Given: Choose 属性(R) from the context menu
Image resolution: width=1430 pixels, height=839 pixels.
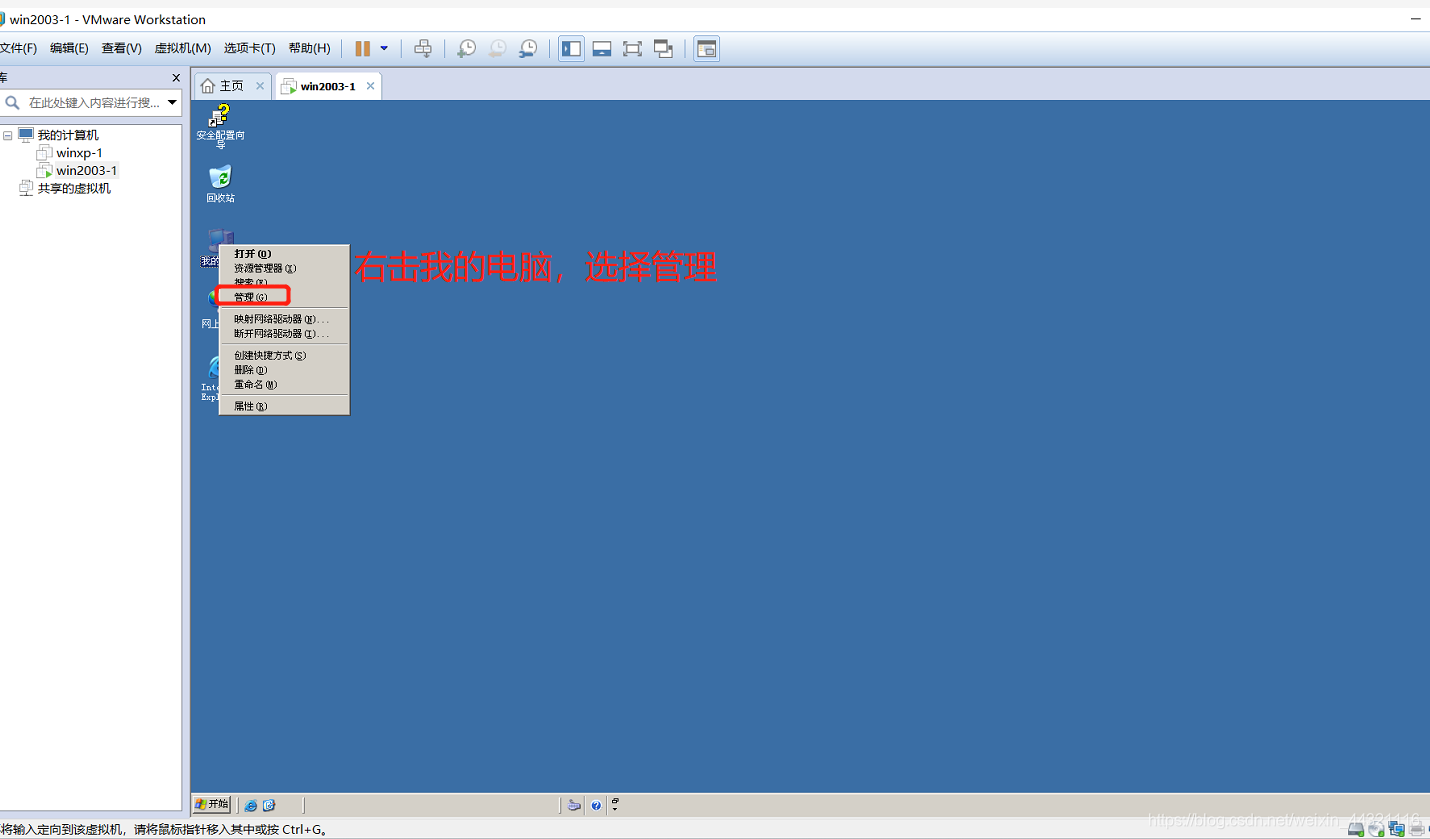Looking at the screenshot, I should [x=284, y=406].
